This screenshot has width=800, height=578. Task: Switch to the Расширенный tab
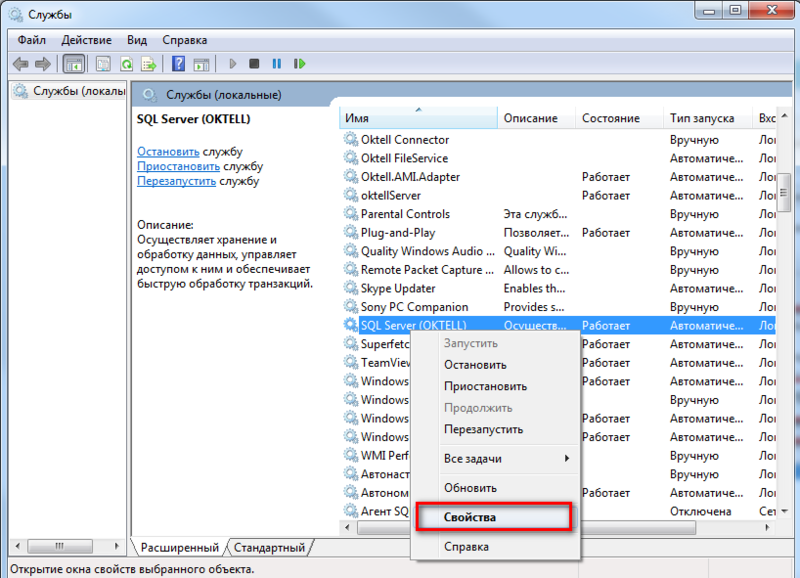(x=180, y=547)
